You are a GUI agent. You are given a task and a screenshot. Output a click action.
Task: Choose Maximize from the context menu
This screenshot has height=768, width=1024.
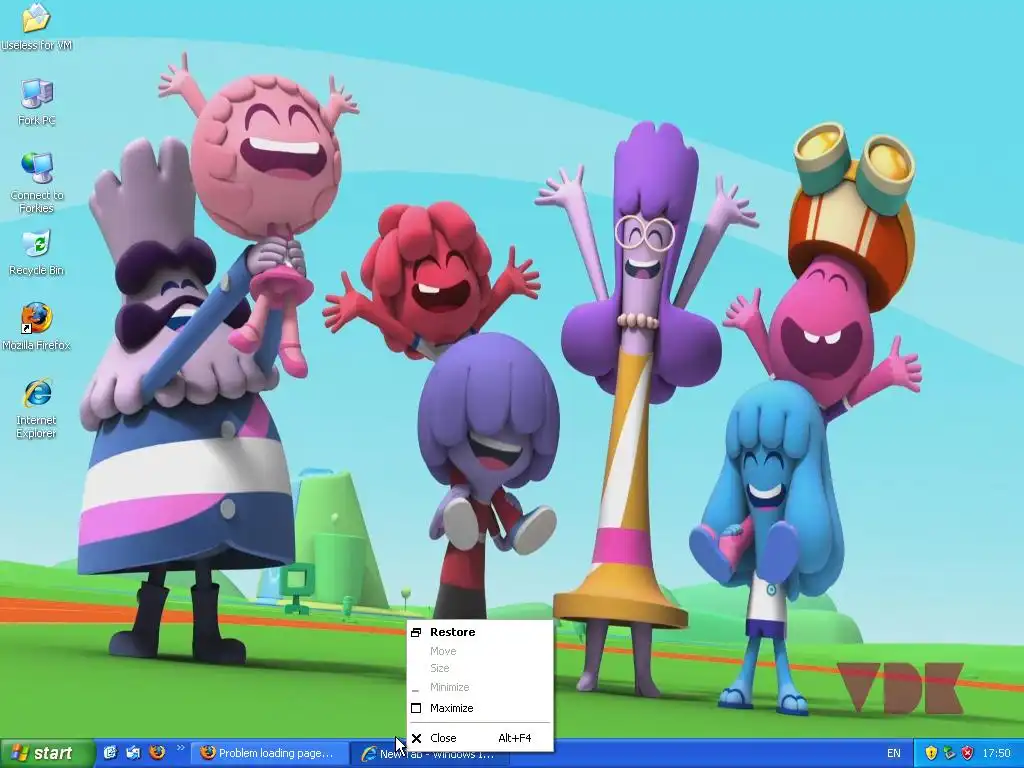tap(480, 708)
